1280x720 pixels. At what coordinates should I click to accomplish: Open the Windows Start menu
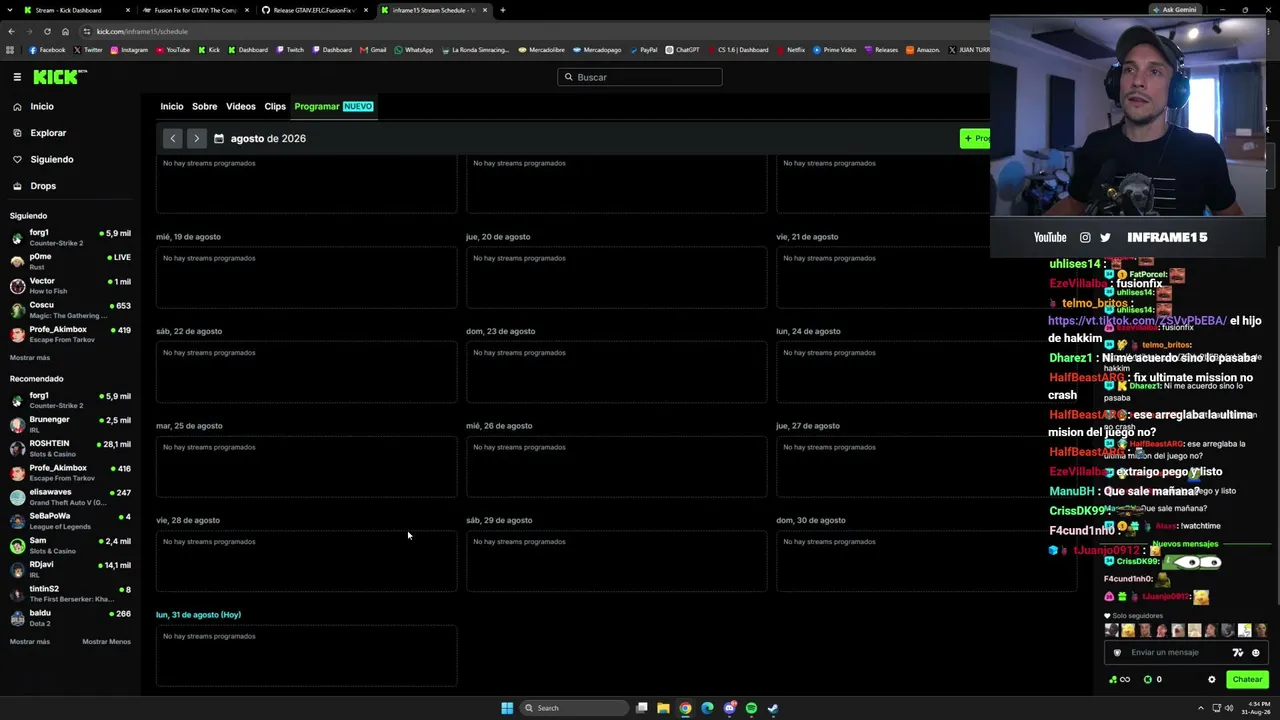507,708
